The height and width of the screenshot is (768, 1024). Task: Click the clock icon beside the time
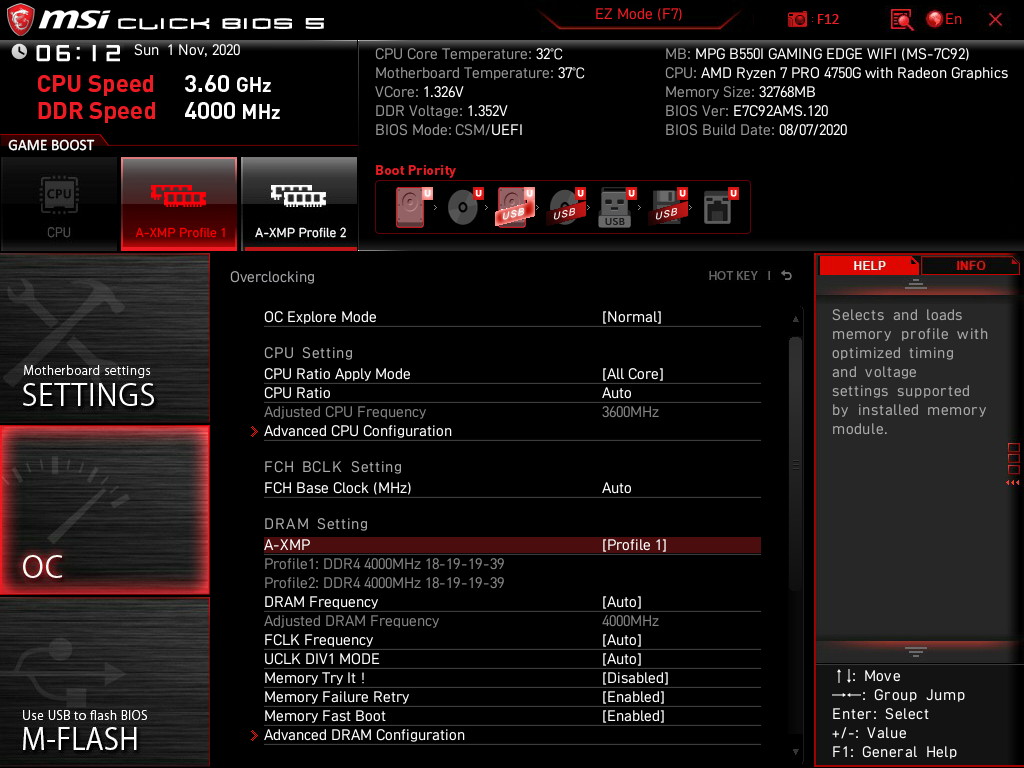click(20, 51)
